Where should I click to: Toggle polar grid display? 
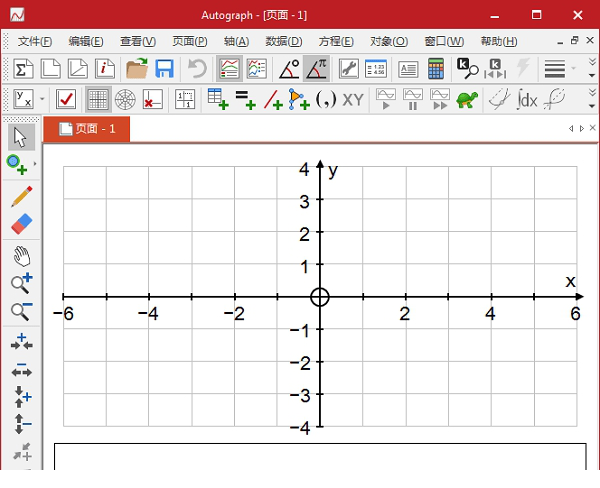(x=125, y=99)
